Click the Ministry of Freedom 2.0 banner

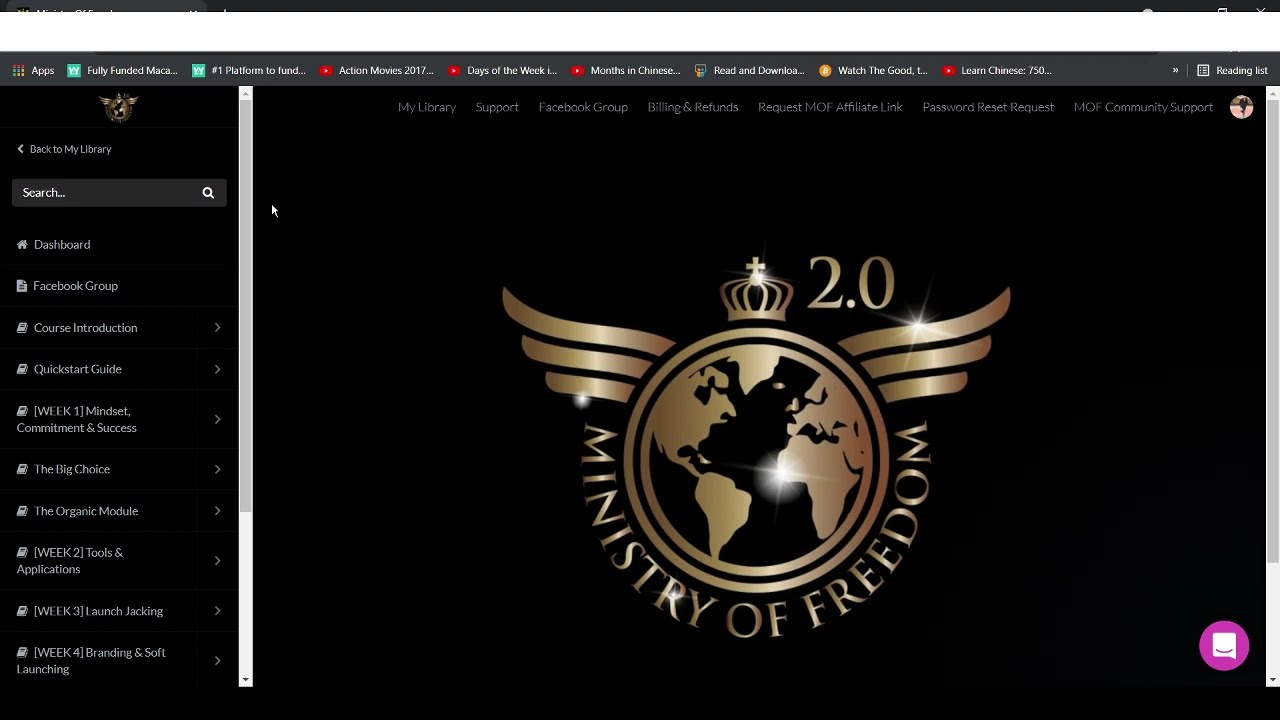756,447
